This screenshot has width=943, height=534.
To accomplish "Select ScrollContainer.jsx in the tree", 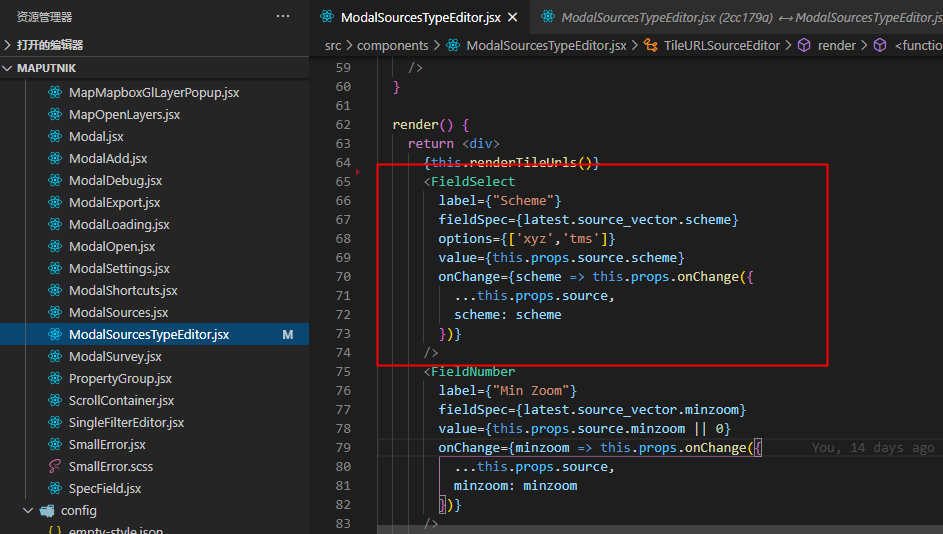I will coord(121,400).
